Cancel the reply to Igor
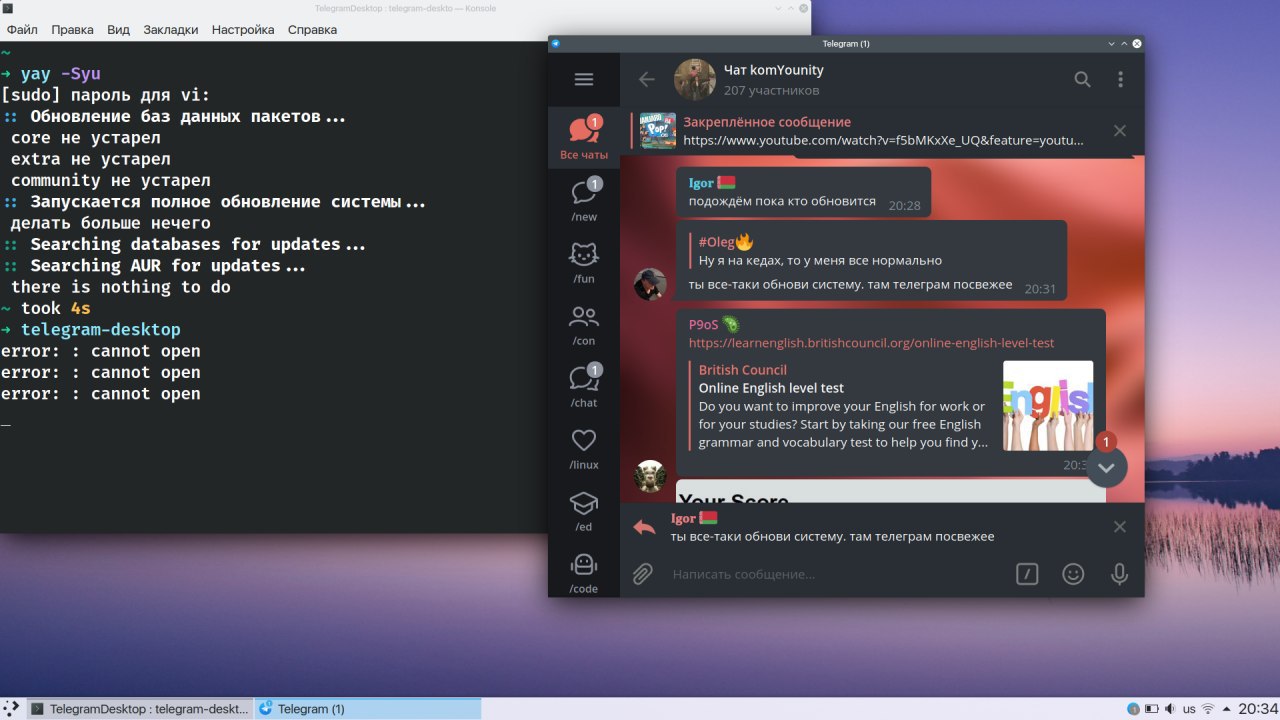The width and height of the screenshot is (1280, 720). (x=1120, y=527)
